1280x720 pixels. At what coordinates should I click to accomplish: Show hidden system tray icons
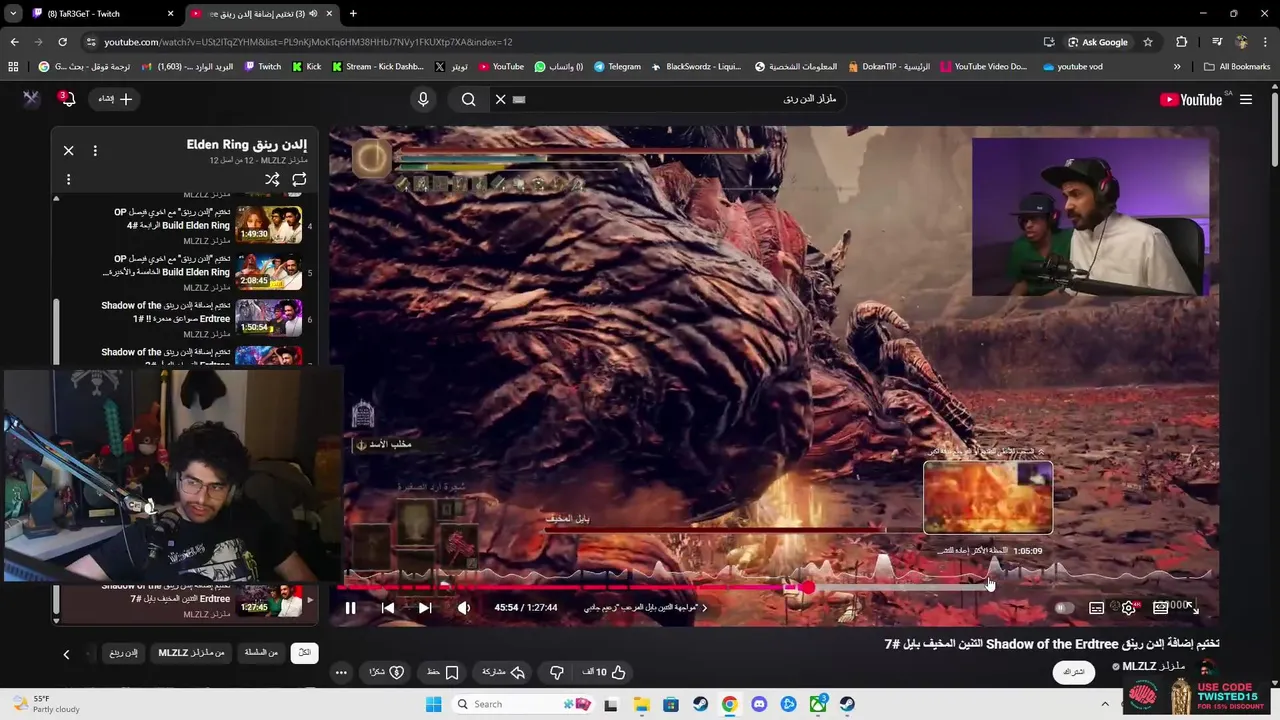1105,704
